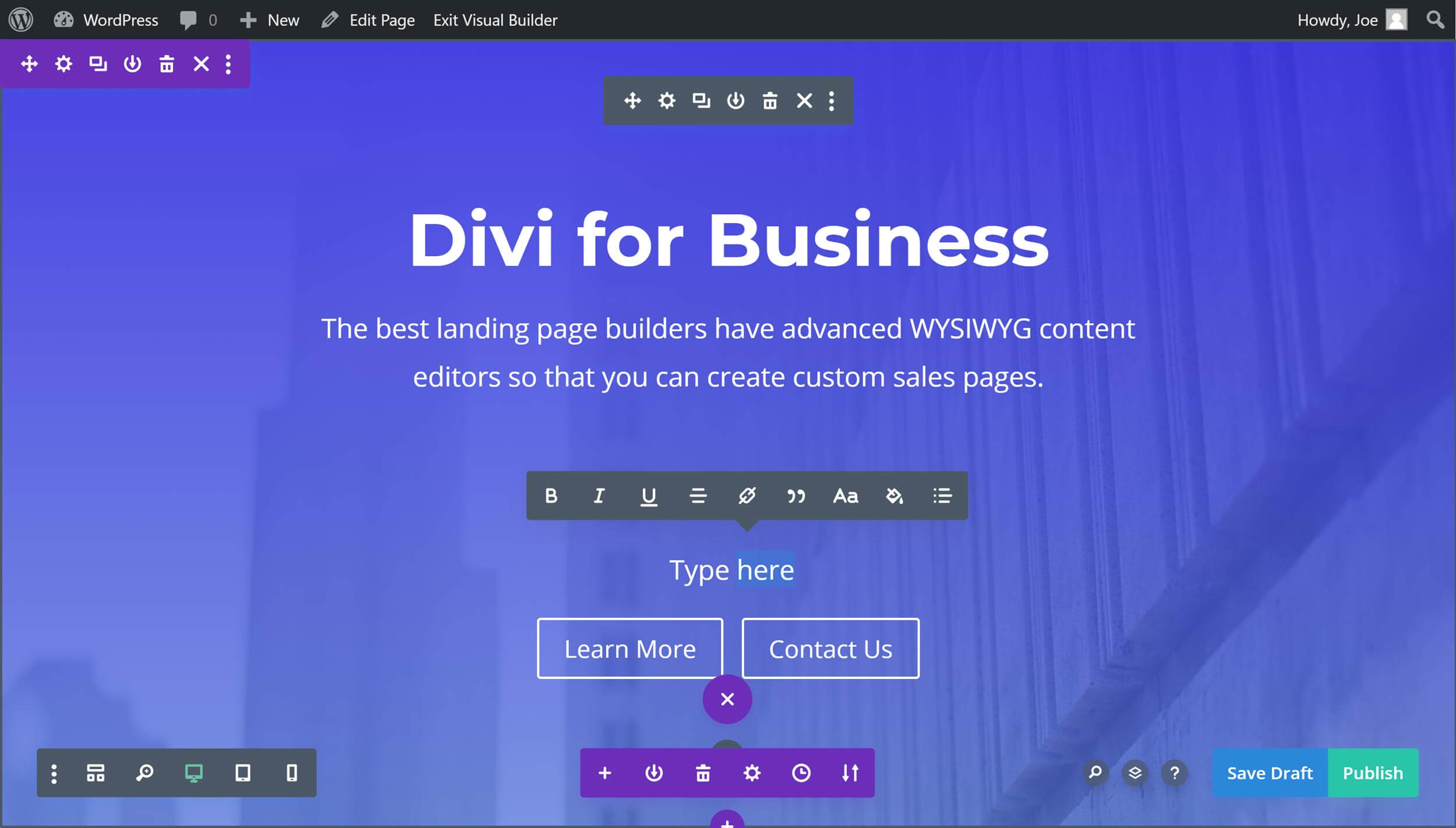Toggle row visibility in builder
This screenshot has width=1456, height=828.
coord(736,100)
